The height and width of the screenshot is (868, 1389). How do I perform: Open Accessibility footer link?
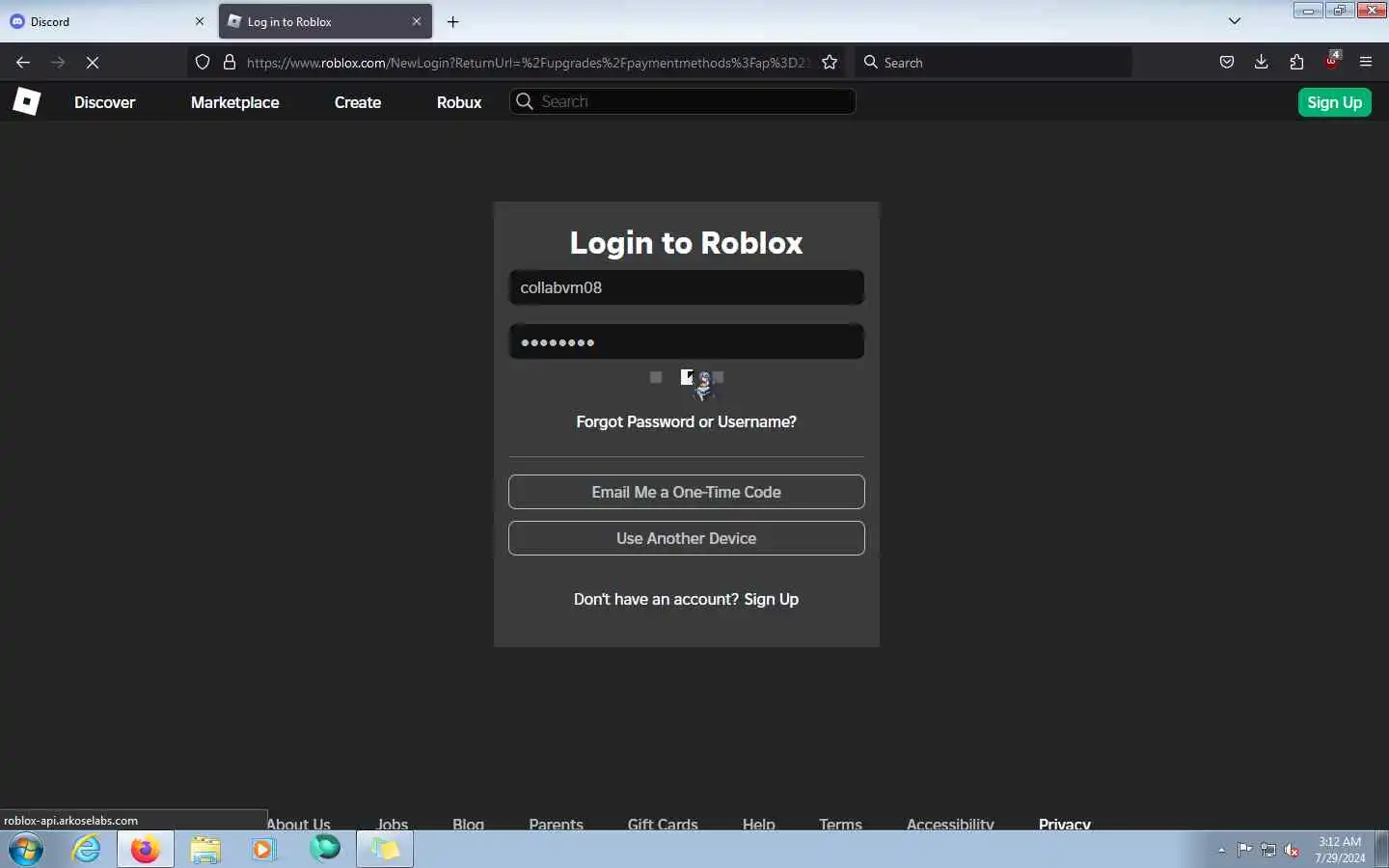950,823
